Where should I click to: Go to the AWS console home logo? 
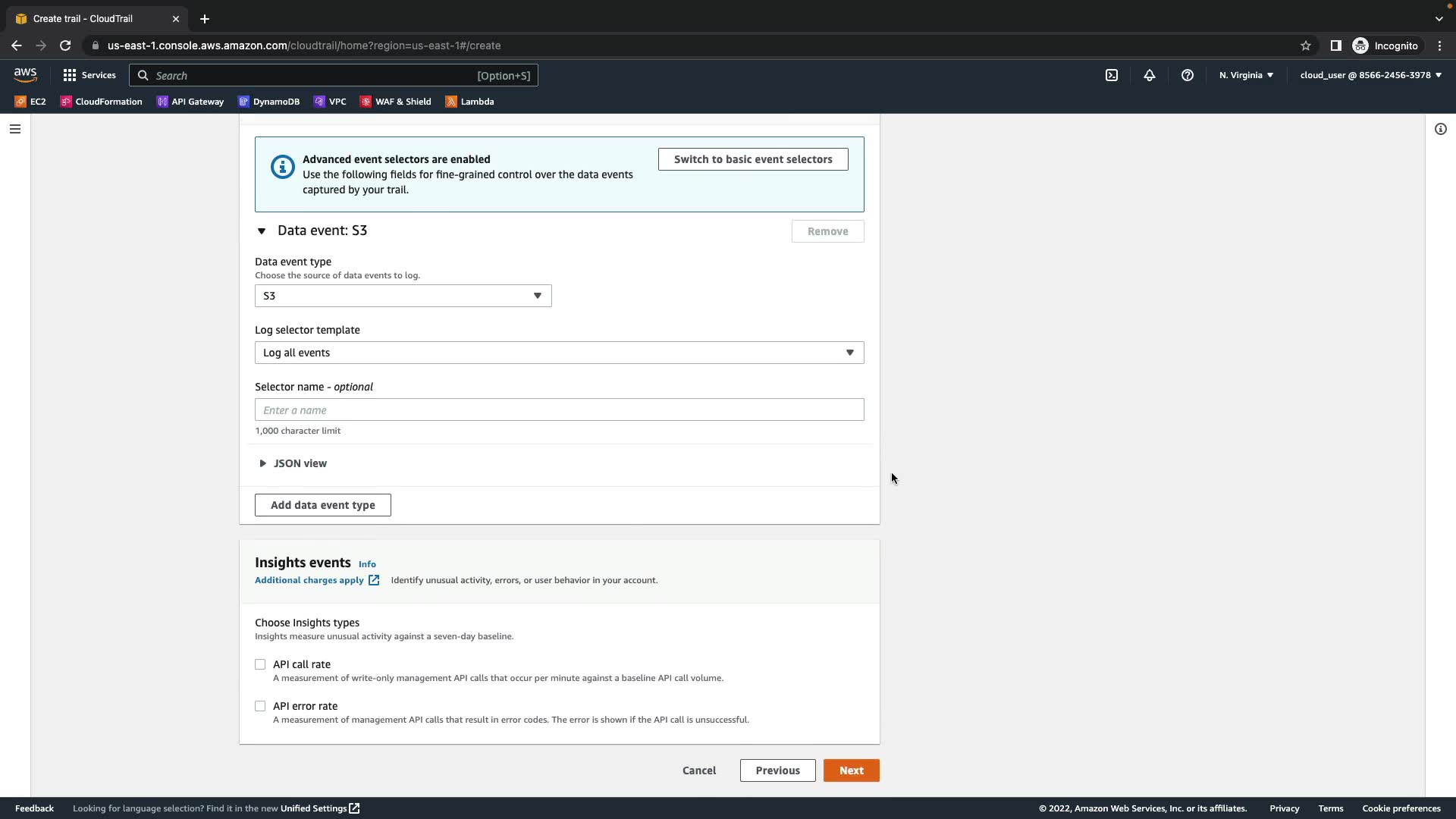point(25,74)
